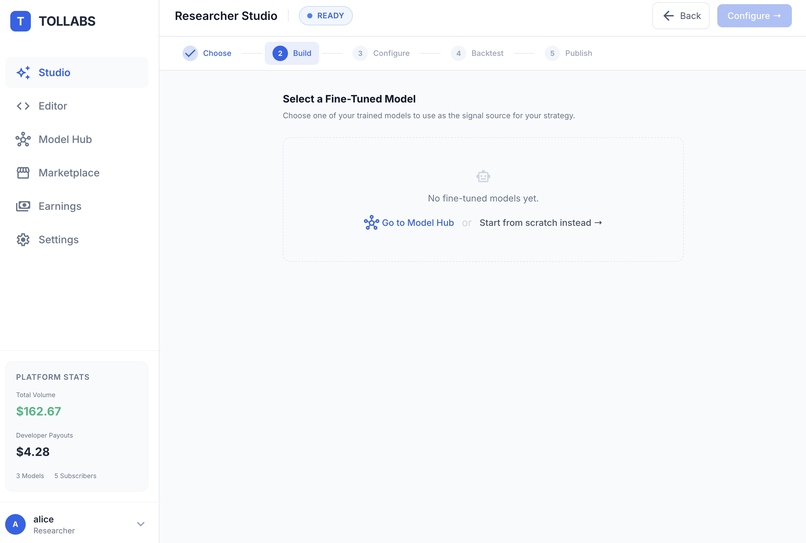
Task: Click the Settings gear icon
Action: point(23,240)
